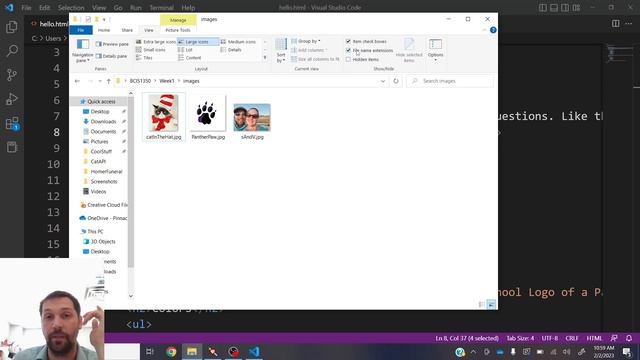This screenshot has height=360, width=640.
Task: Click BCIS1350 in the address path
Action: [140, 81]
